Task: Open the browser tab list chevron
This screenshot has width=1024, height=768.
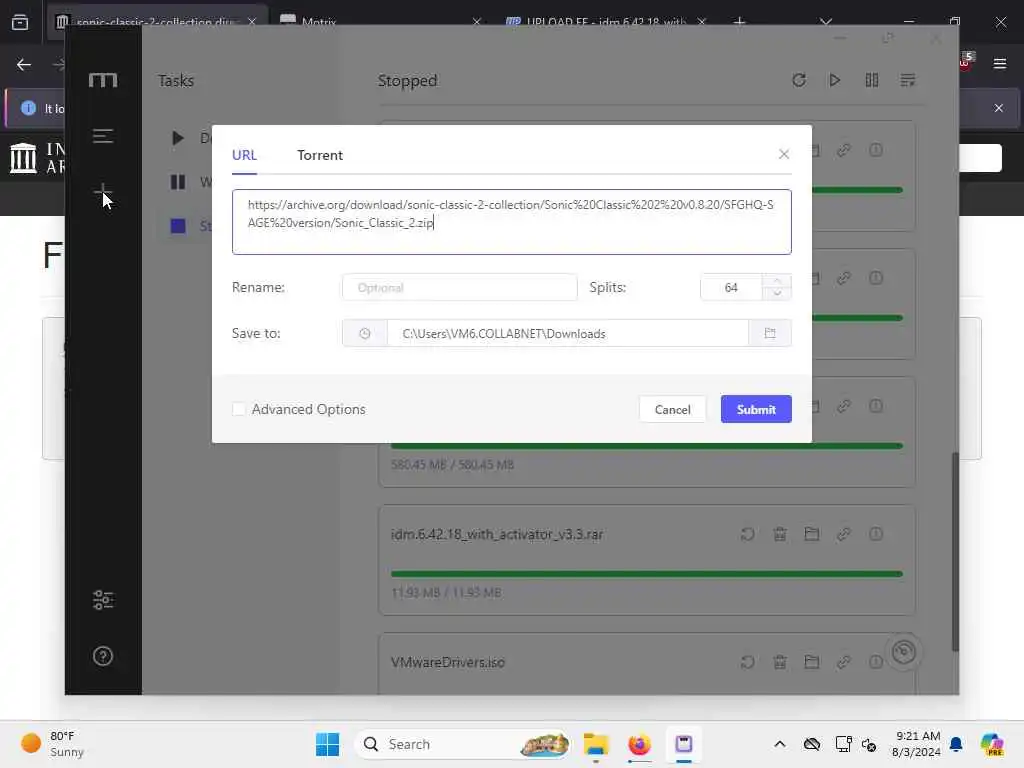Action: click(825, 22)
